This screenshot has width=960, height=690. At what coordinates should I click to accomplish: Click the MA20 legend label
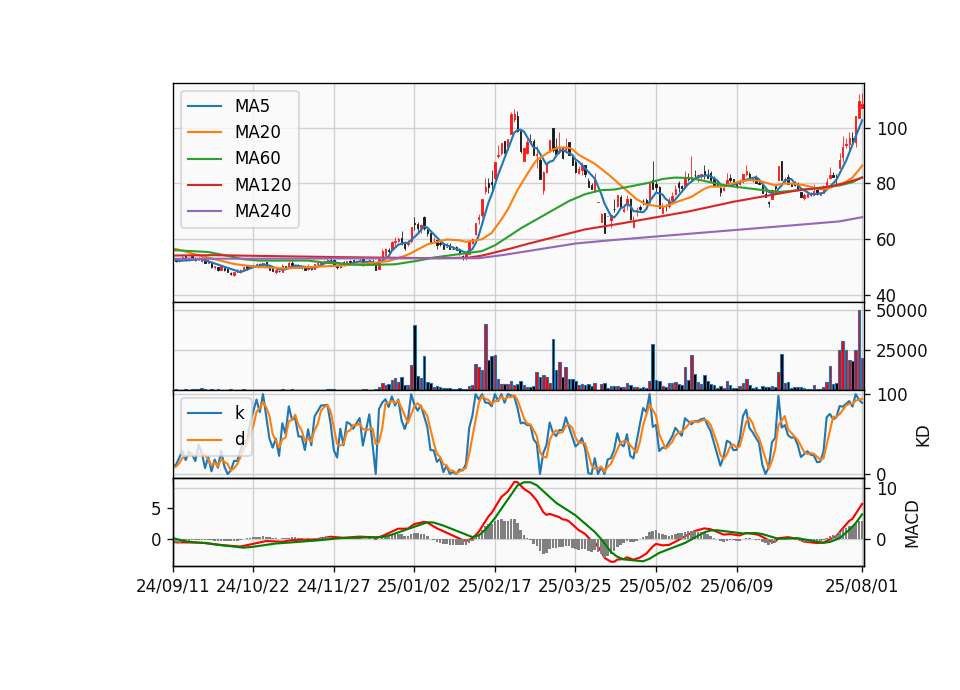[x=257, y=132]
